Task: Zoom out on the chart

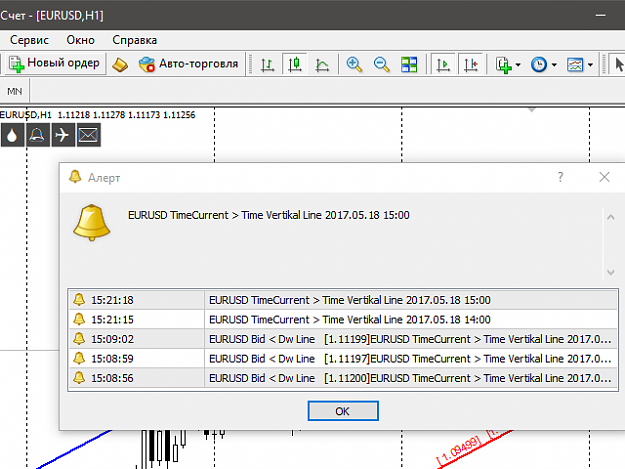Action: tap(381, 64)
